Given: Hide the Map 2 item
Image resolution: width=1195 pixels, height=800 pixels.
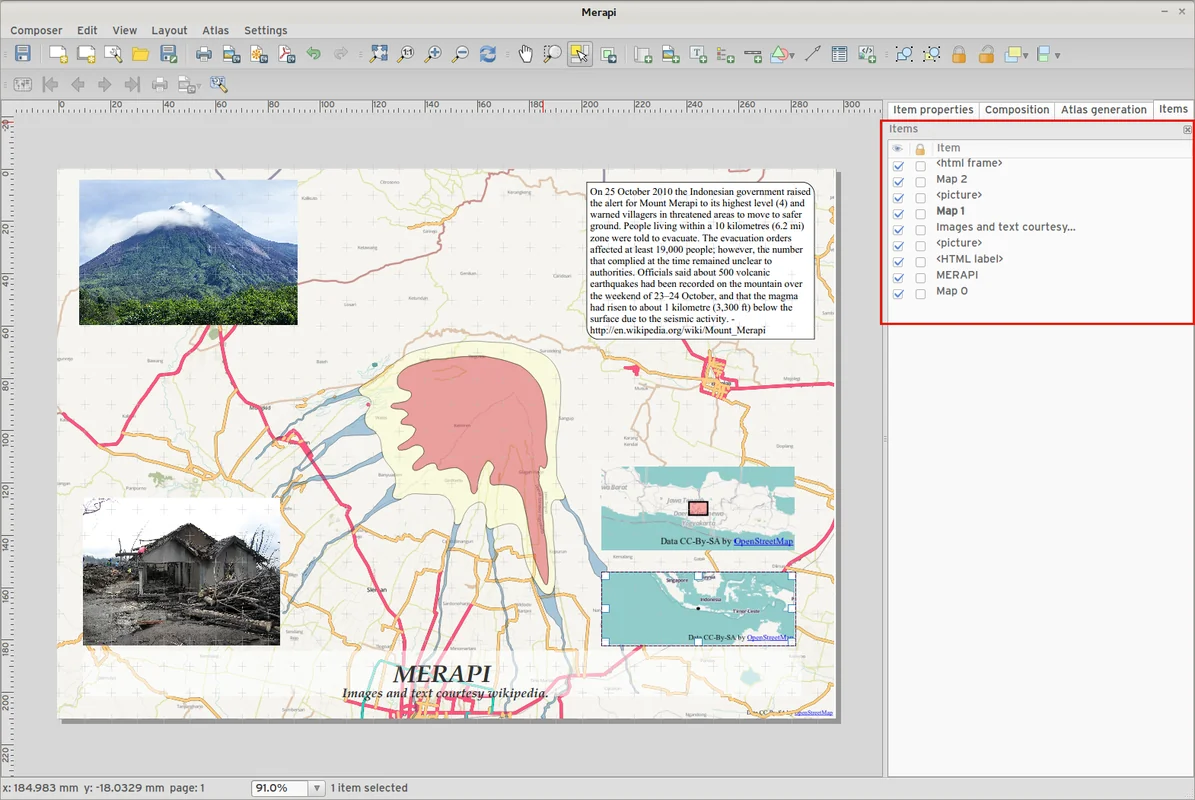Looking at the screenshot, I should (x=898, y=182).
